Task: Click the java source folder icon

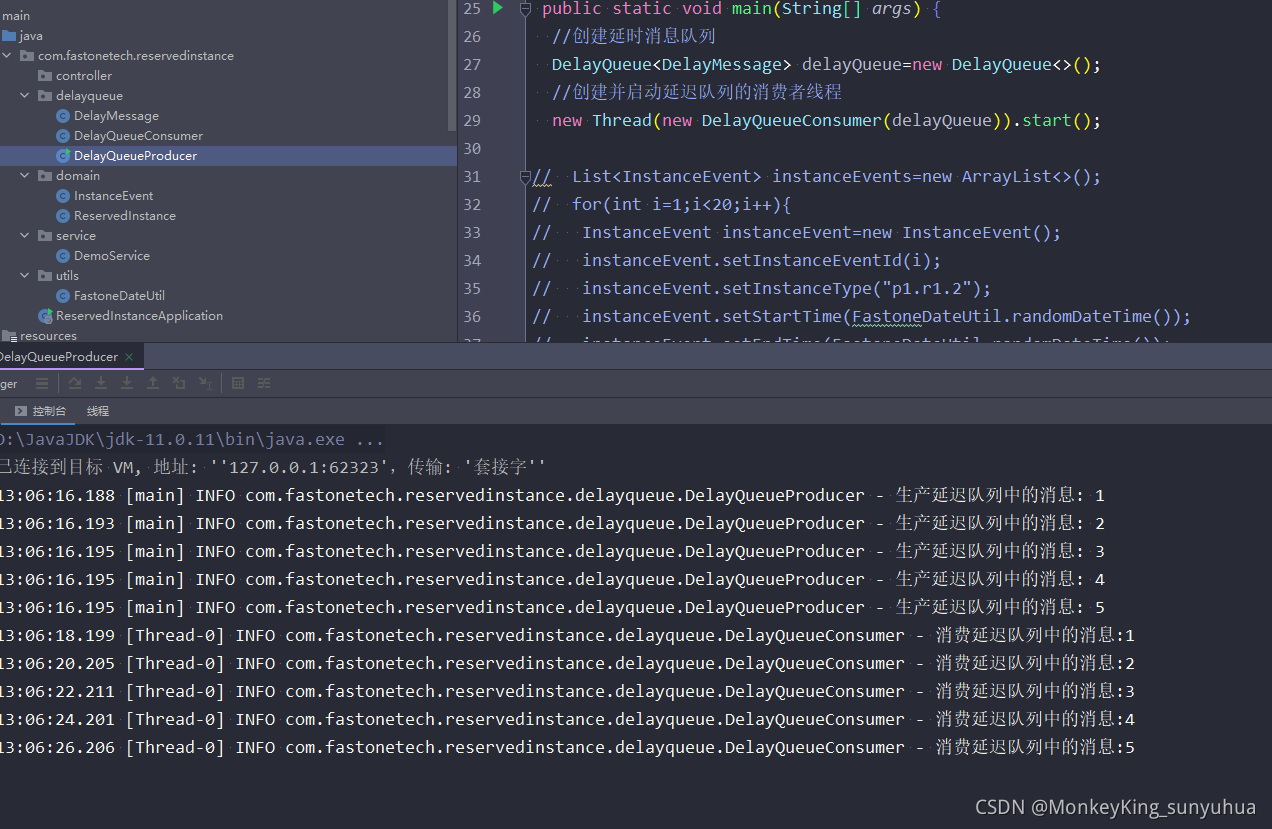Action: [9, 36]
